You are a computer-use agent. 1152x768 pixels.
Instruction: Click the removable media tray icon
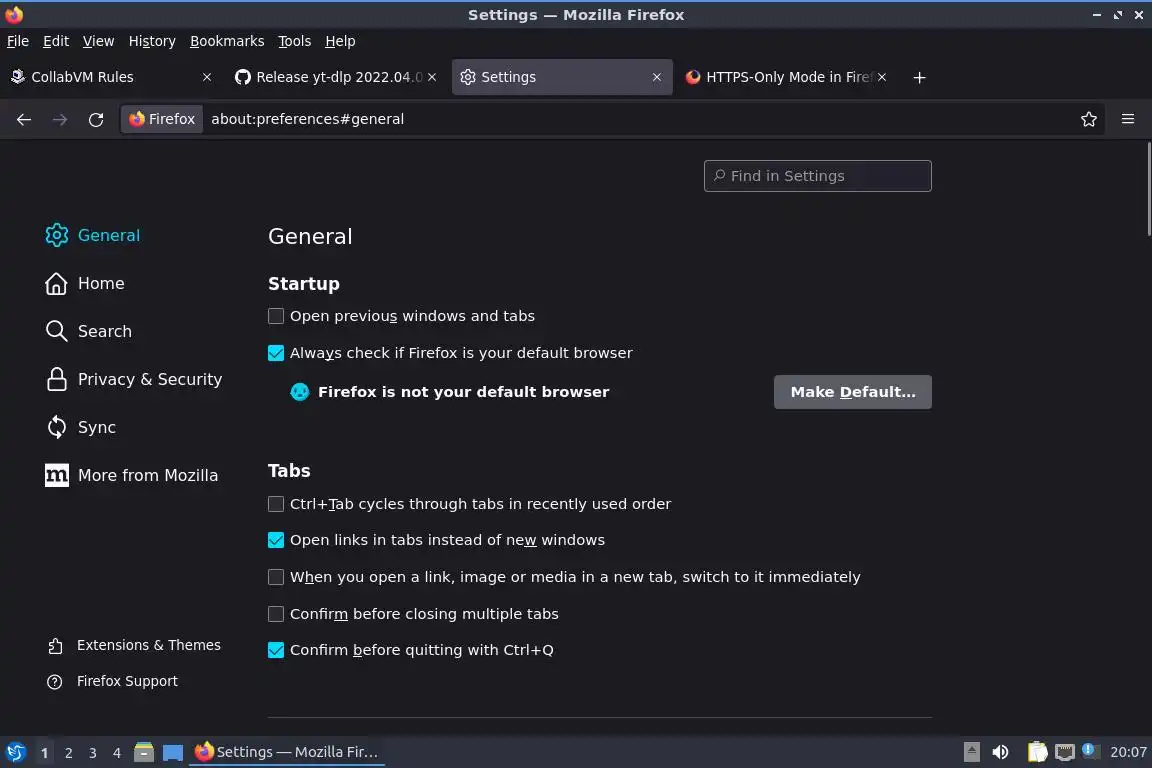pos(971,752)
